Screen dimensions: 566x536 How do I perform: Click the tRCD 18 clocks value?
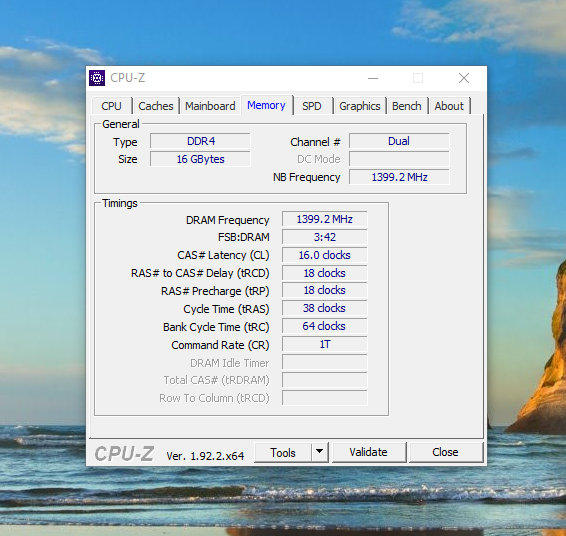pyautogui.click(x=325, y=273)
